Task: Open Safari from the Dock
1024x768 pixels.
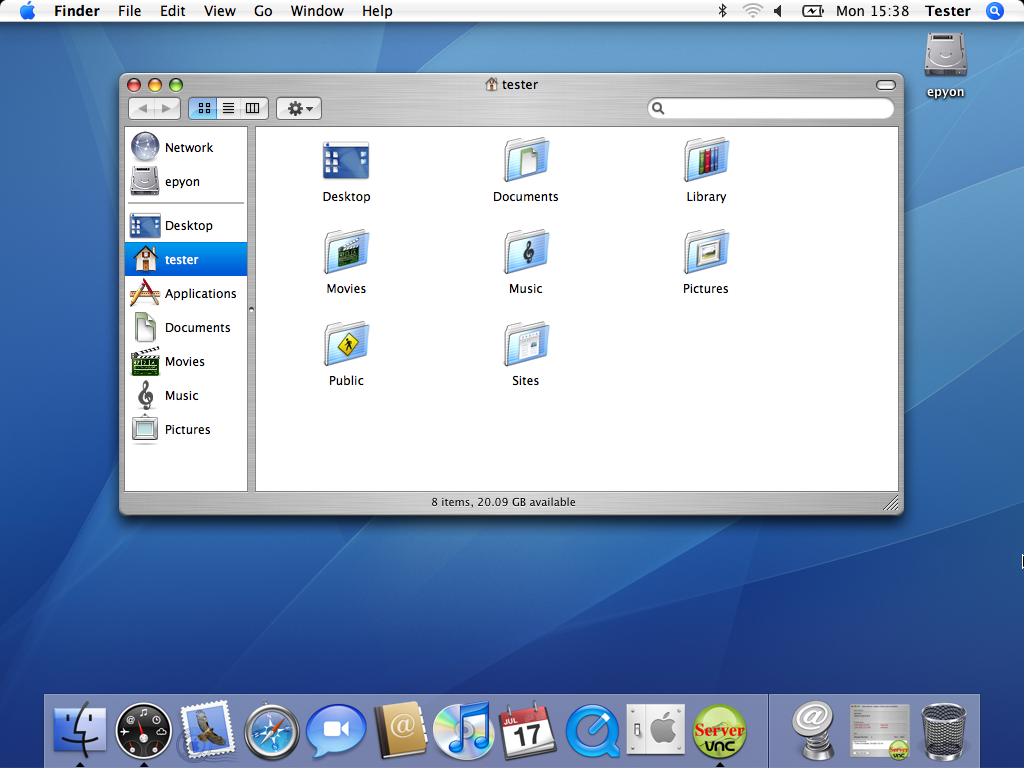Action: pyautogui.click(x=271, y=731)
